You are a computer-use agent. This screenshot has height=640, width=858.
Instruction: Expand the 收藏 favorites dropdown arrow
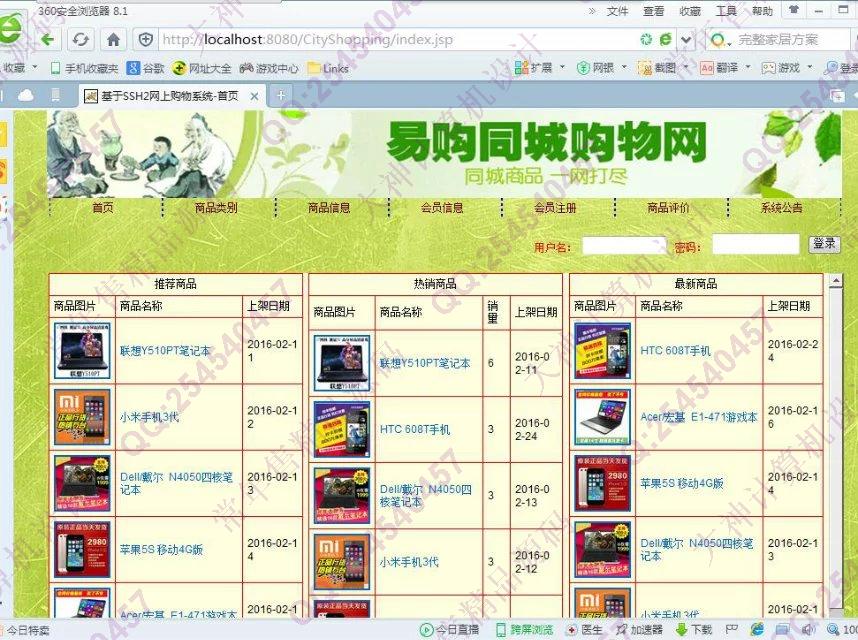point(34,67)
